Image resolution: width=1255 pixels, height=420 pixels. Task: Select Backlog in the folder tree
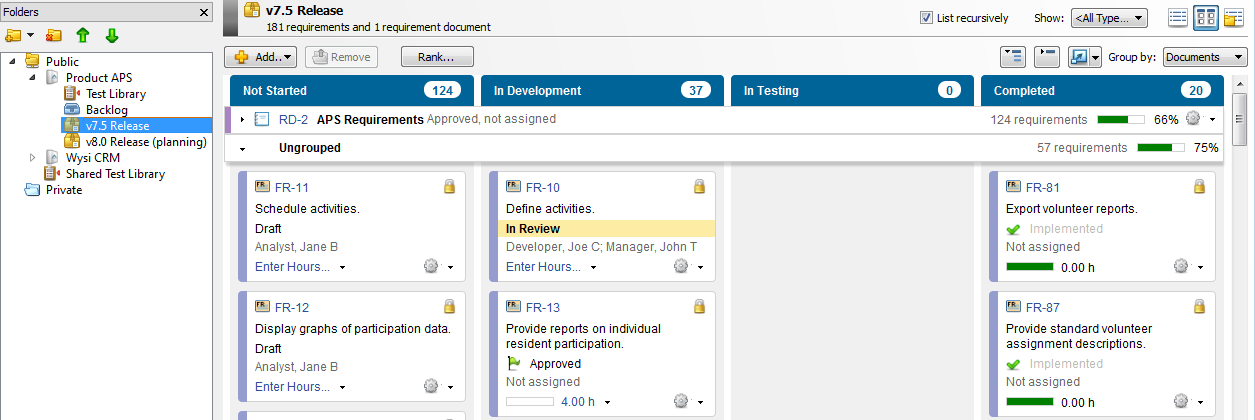106,110
